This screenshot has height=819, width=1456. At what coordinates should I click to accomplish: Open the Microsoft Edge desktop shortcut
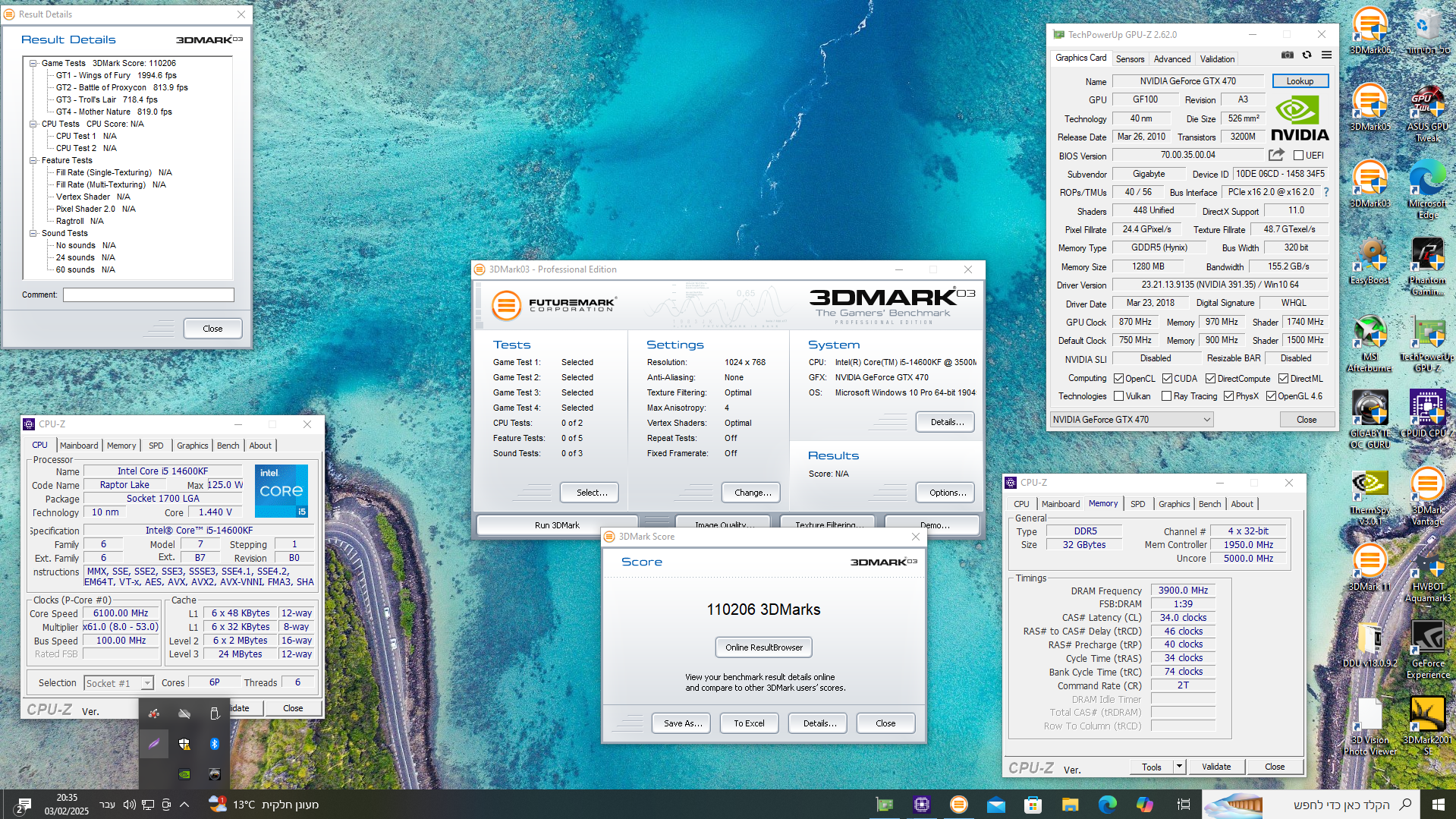1428,190
